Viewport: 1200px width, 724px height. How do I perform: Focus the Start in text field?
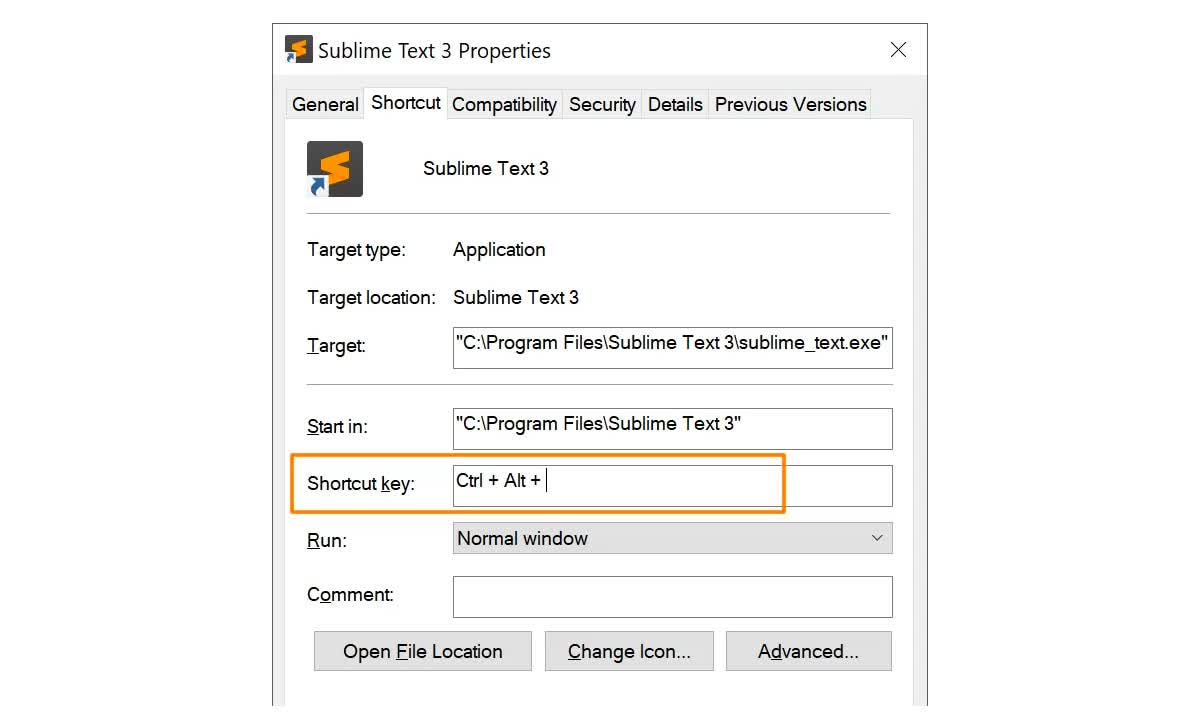[672, 428]
